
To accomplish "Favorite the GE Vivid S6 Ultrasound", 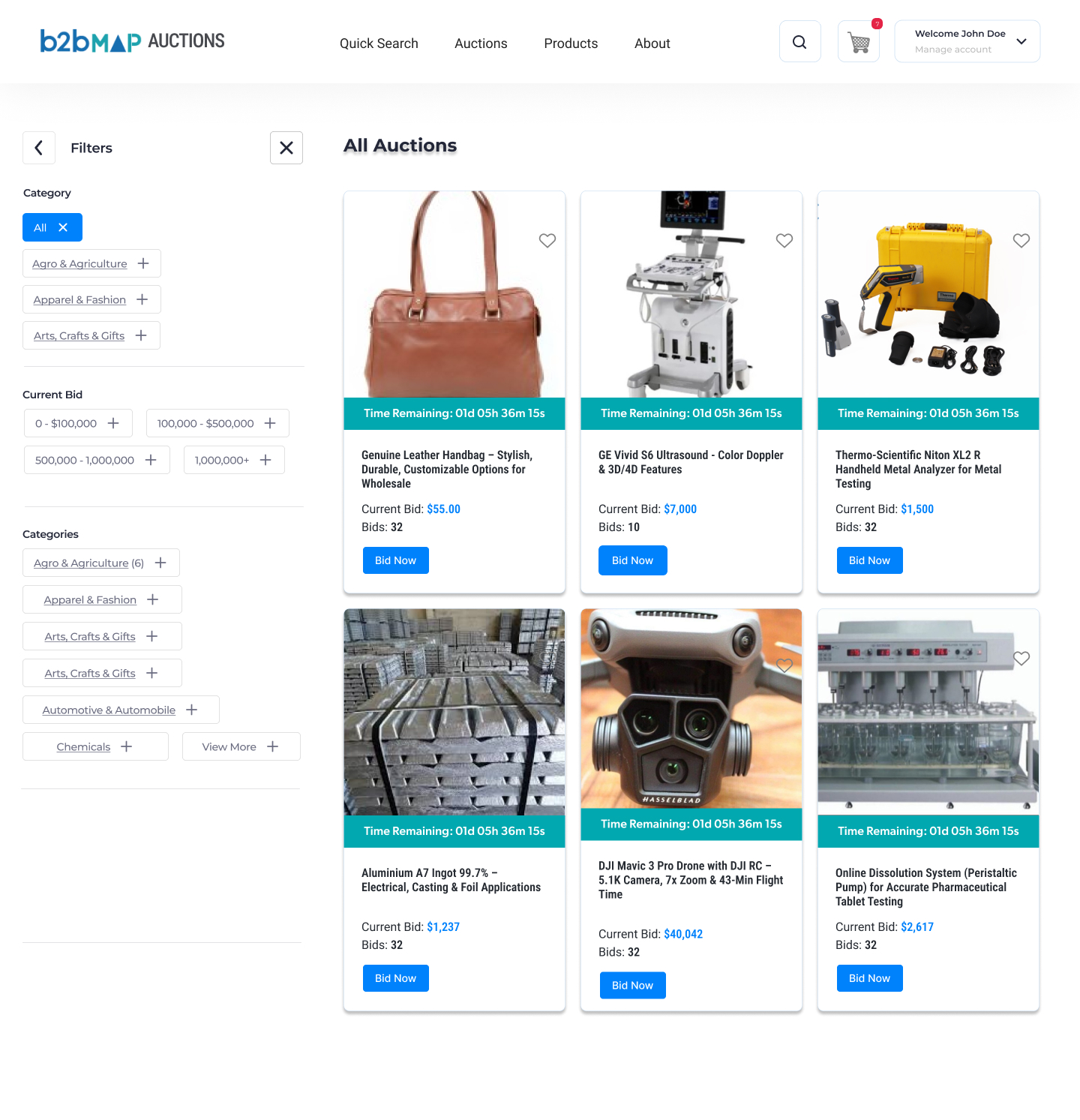I will [x=784, y=240].
